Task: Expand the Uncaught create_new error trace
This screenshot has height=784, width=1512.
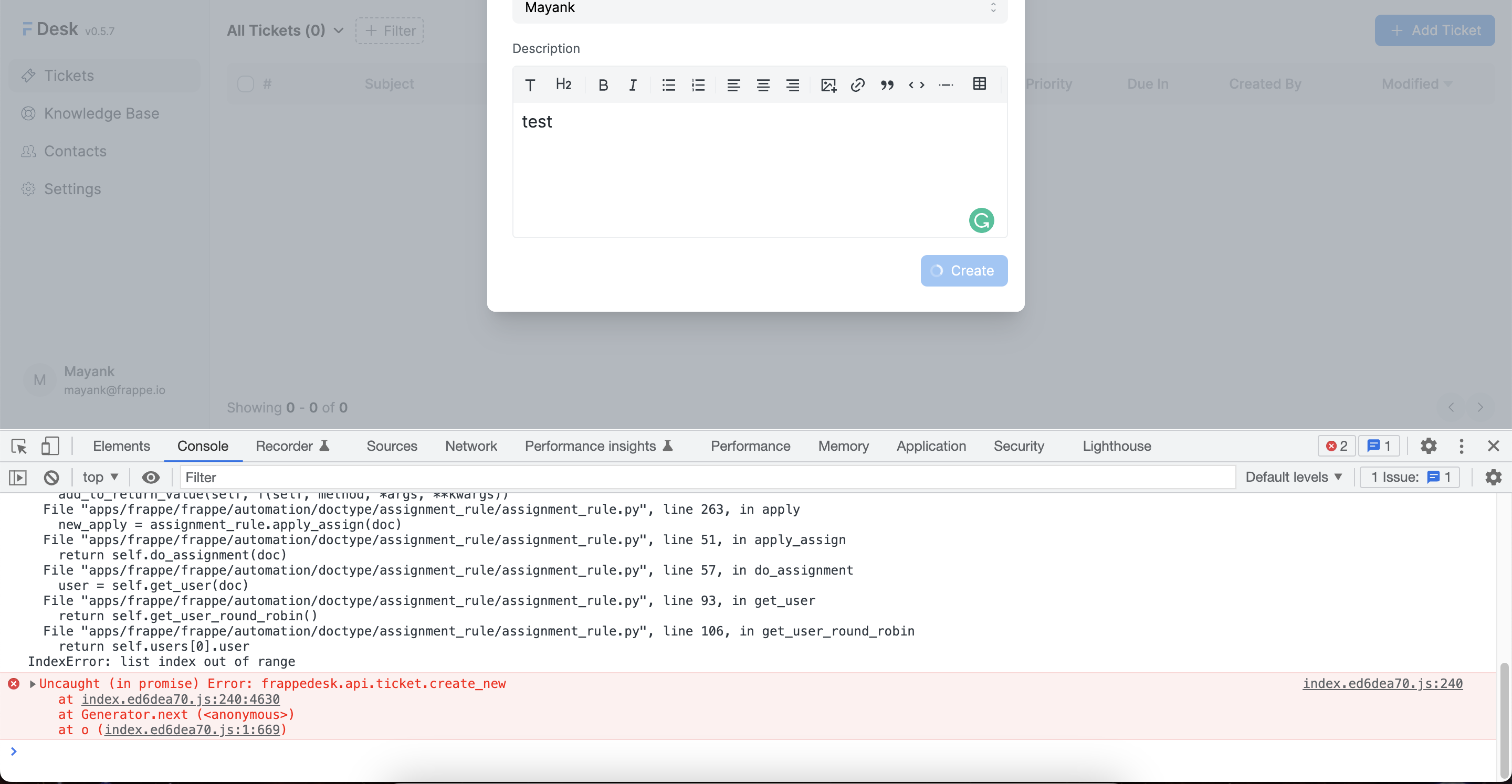Action: [34, 683]
